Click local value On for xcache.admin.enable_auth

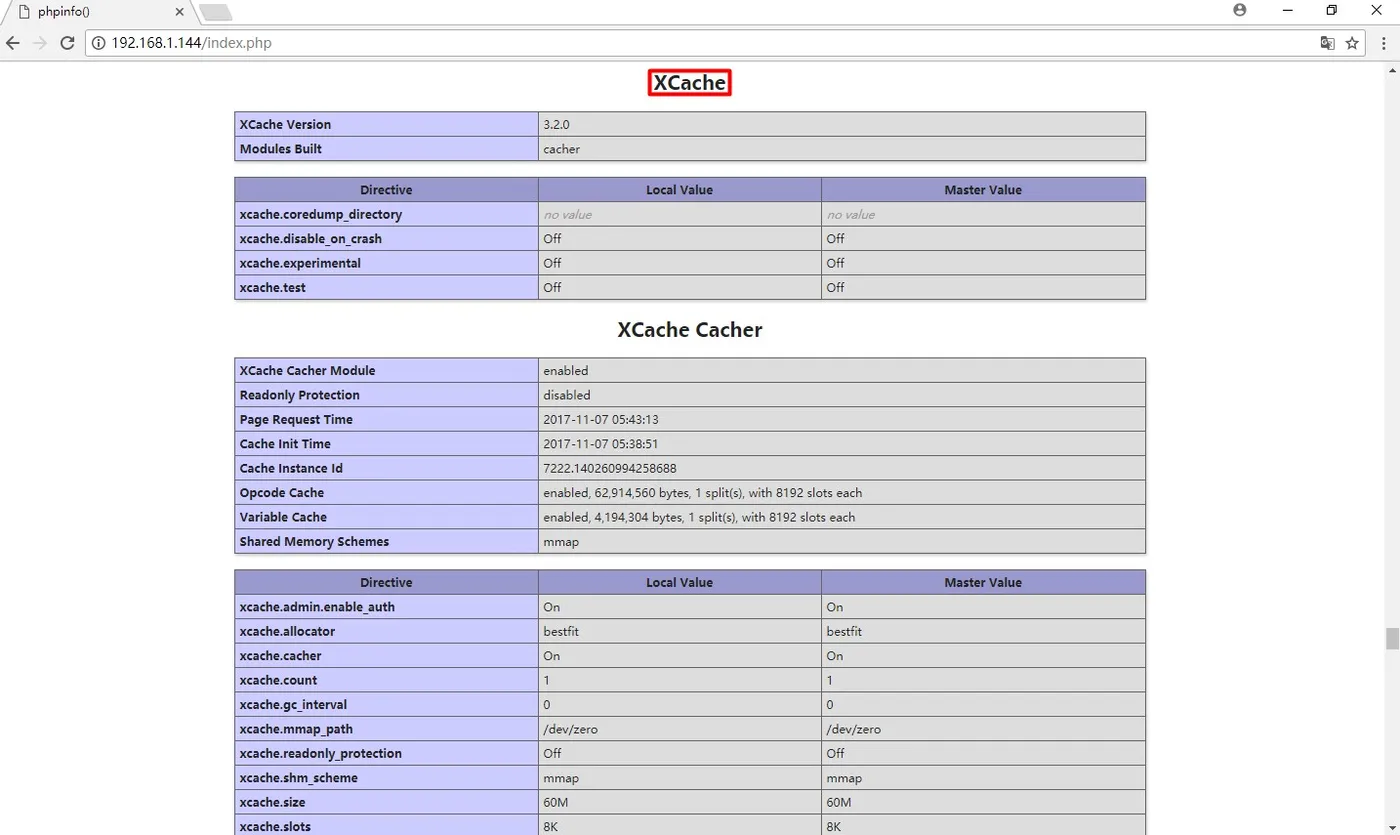pos(552,607)
